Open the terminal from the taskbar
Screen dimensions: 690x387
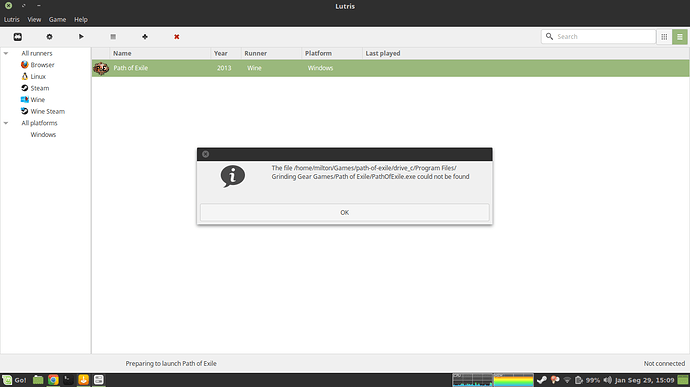tap(68, 380)
